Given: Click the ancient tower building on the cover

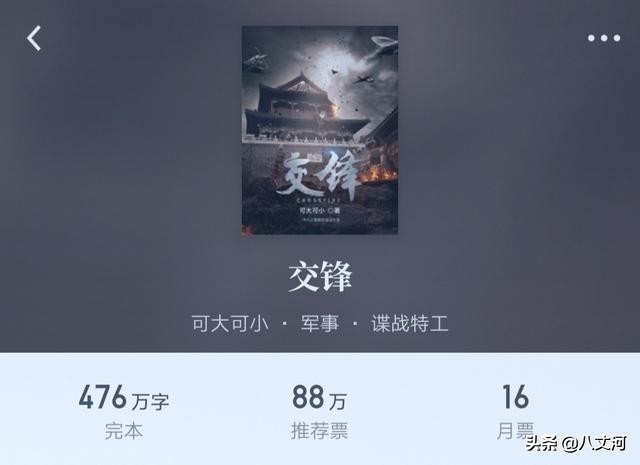Looking at the screenshot, I should pos(306,106).
